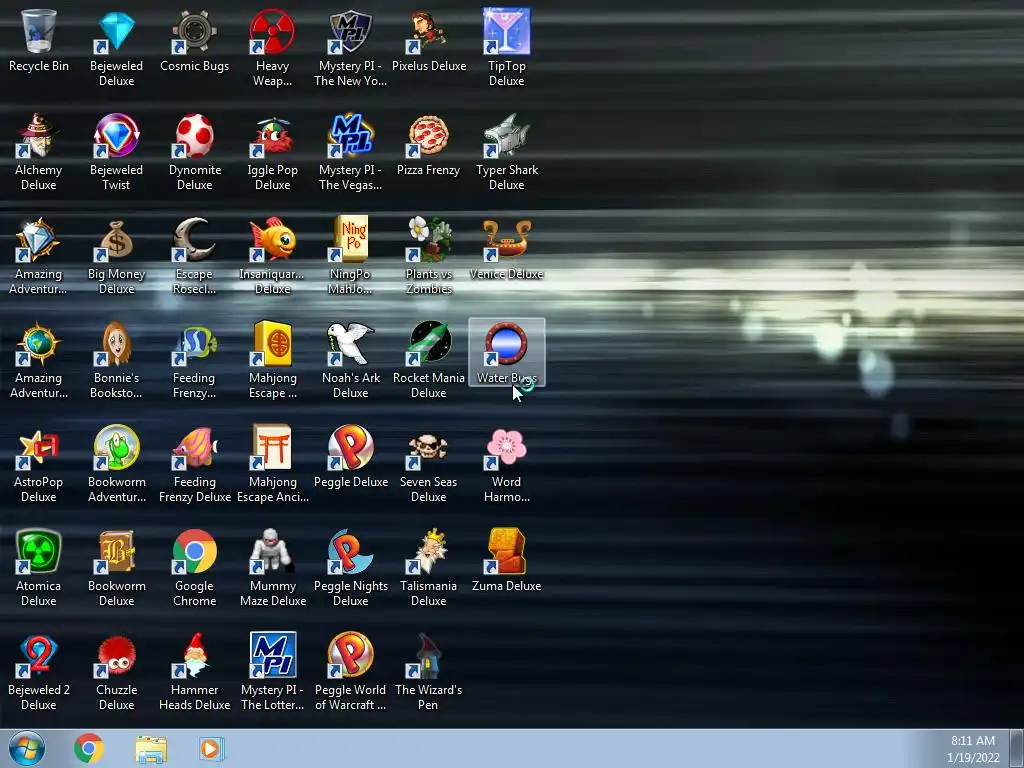Viewport: 1024px width, 768px height.
Task: Click The Wizard's Pen icon
Action: click(428, 655)
